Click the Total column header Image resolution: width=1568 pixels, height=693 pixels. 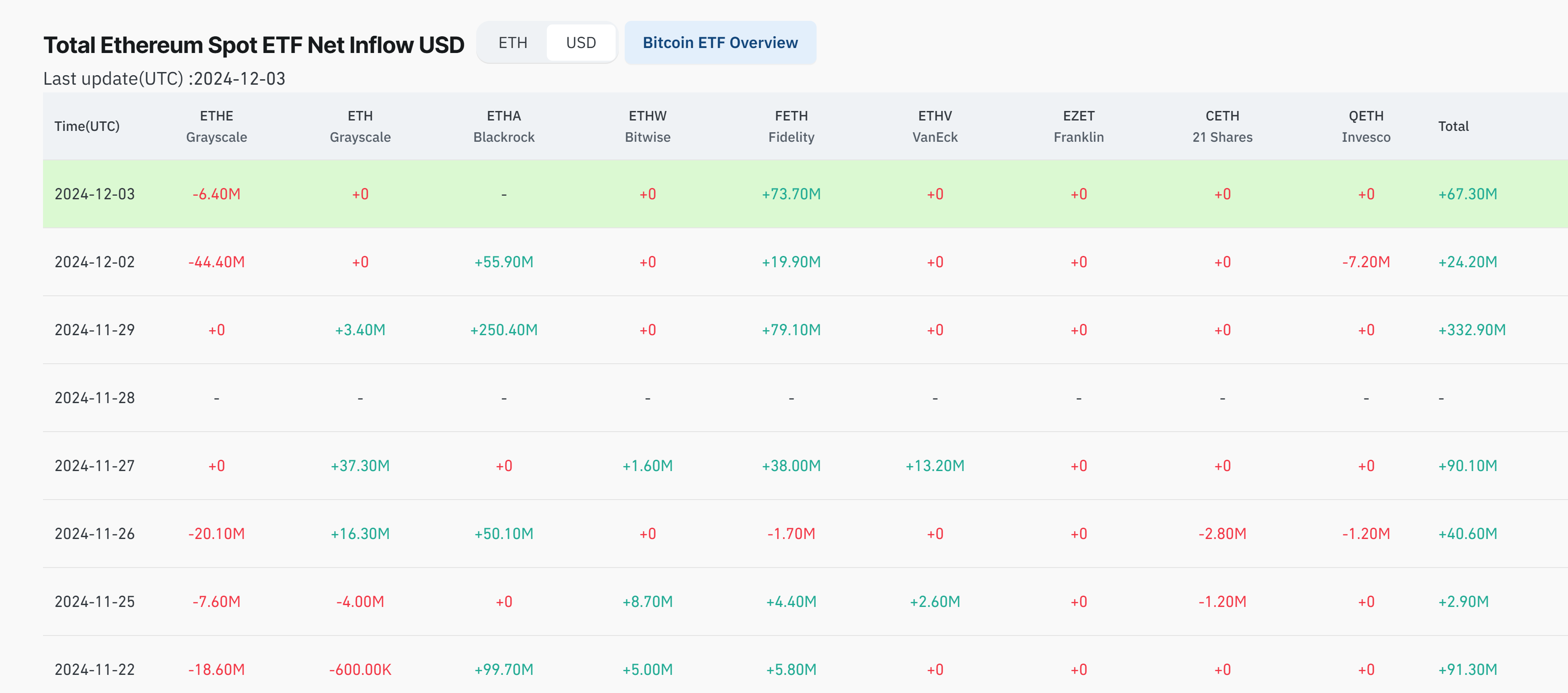point(1453,126)
